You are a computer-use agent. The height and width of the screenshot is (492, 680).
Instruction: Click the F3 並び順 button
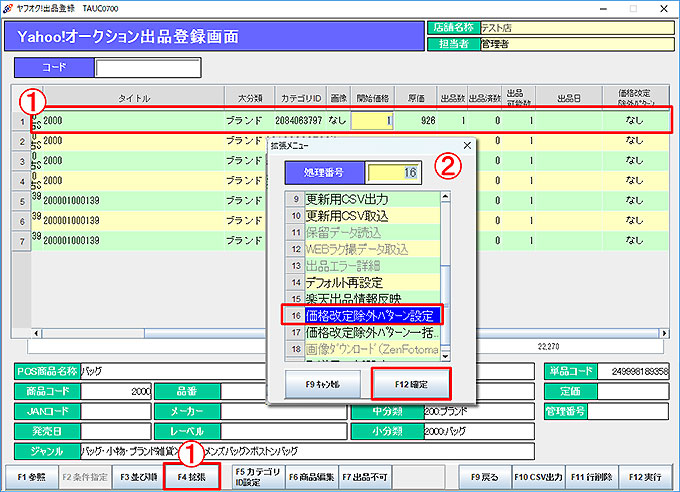[x=138, y=477]
